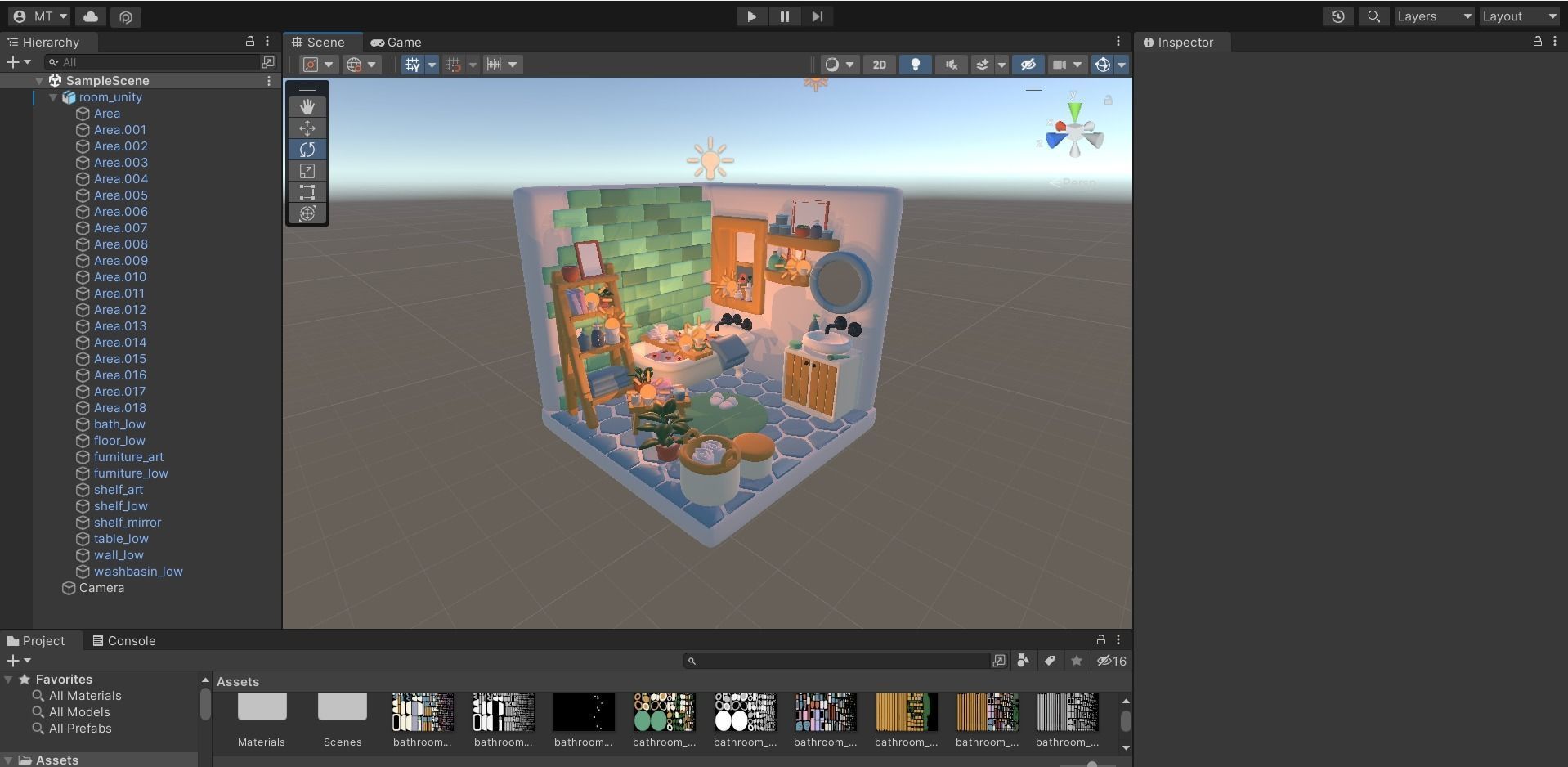
Task: Open the Layout dropdown
Action: click(1520, 16)
